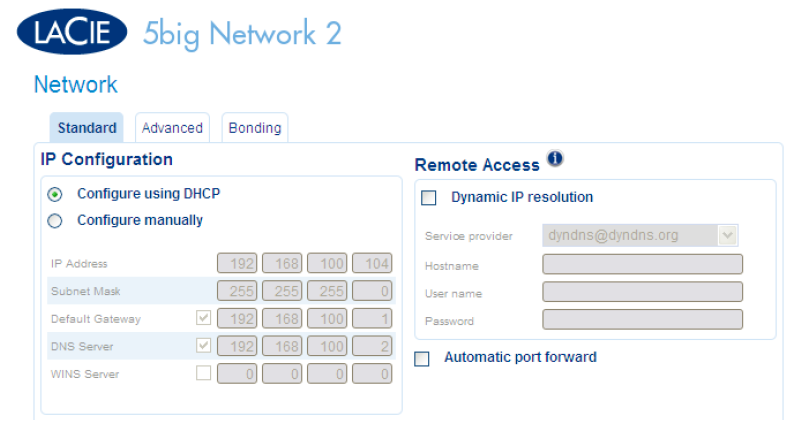Select Configure manually radio button
The height and width of the screenshot is (439, 789).
55,221
